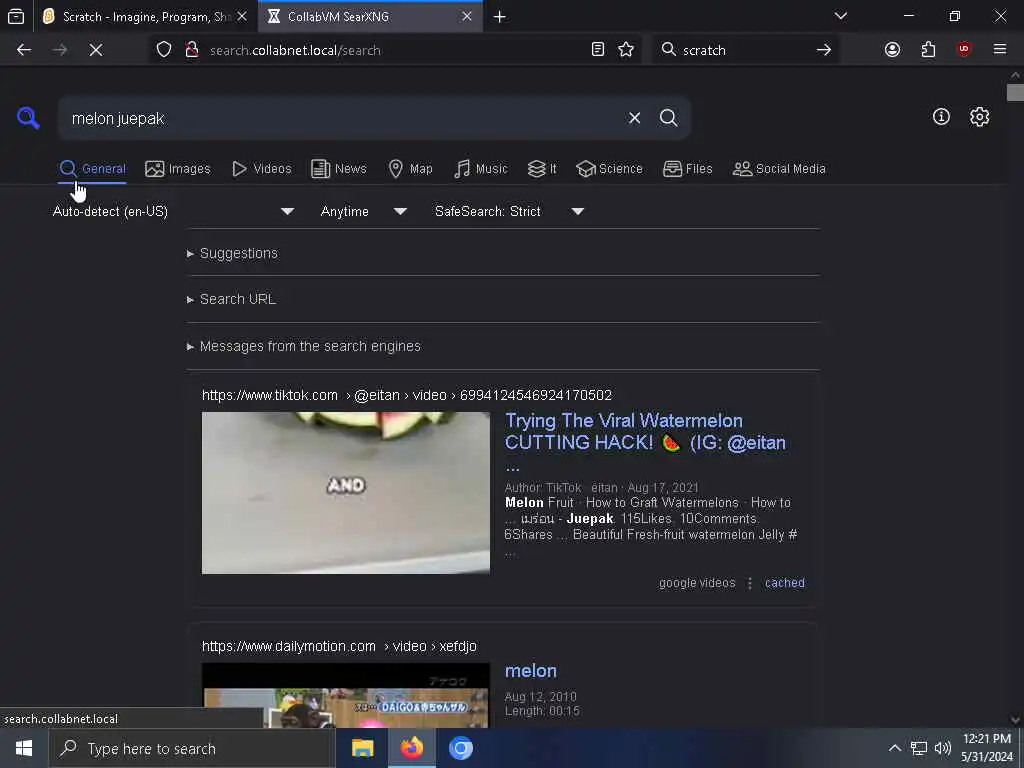The width and height of the screenshot is (1024, 768).
Task: Select the Social Media category
Action: [778, 169]
